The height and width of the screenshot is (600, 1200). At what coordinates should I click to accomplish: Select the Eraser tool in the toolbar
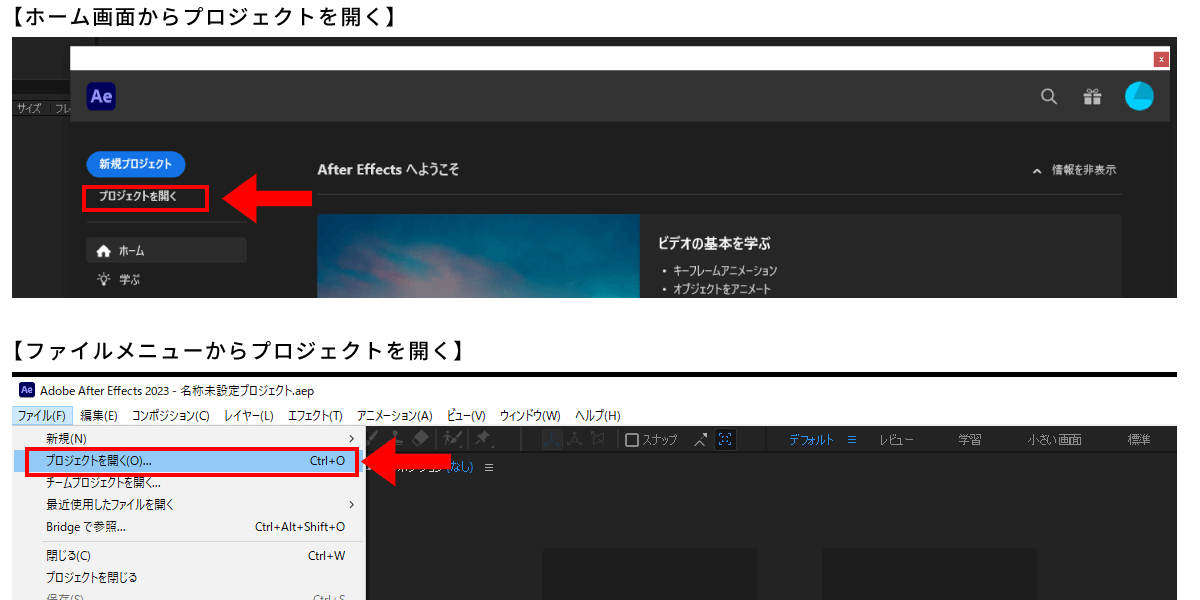tap(421, 438)
